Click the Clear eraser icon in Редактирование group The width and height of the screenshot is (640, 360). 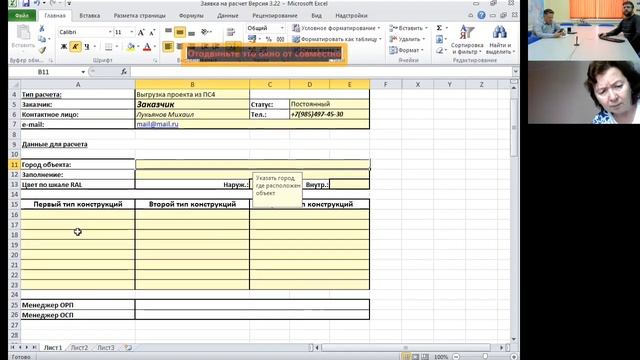[439, 50]
